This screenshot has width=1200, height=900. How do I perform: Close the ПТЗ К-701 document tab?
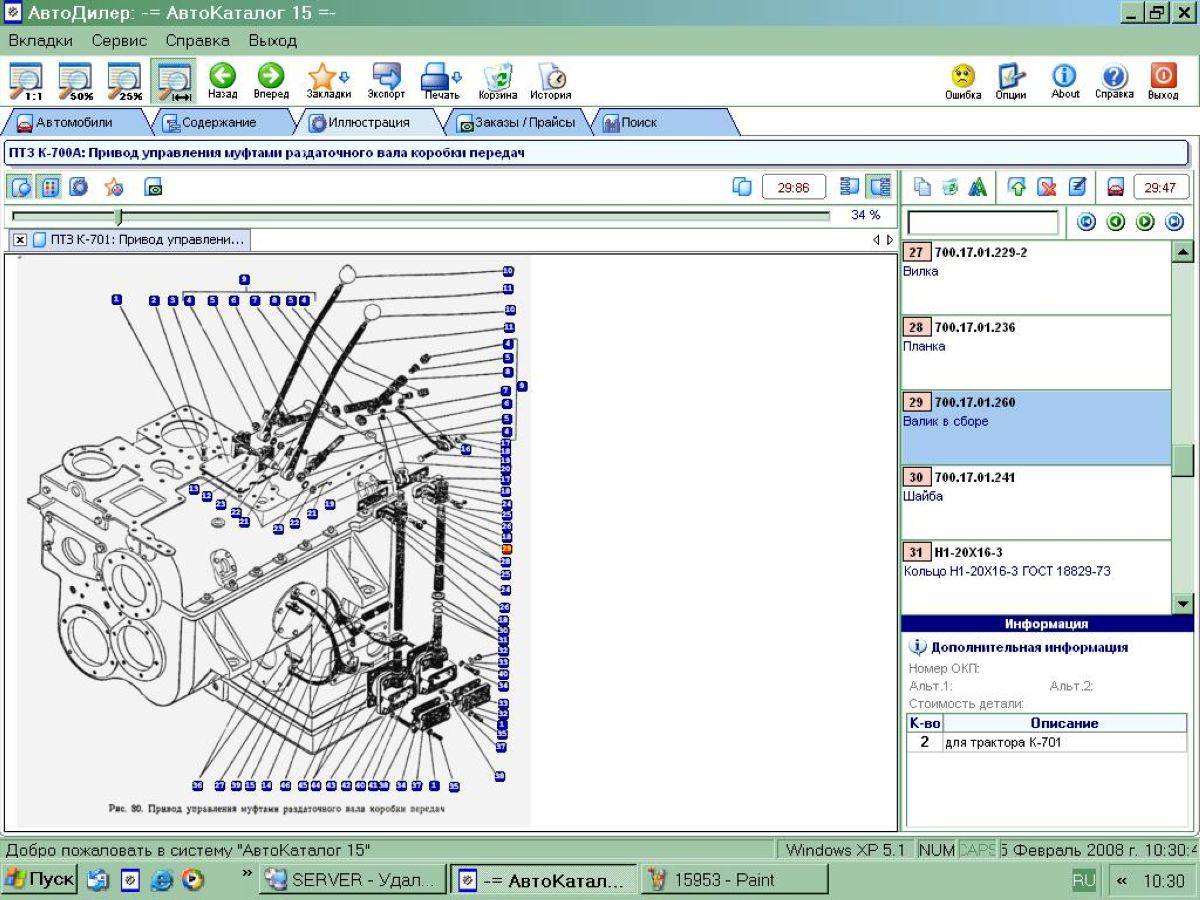coord(20,240)
